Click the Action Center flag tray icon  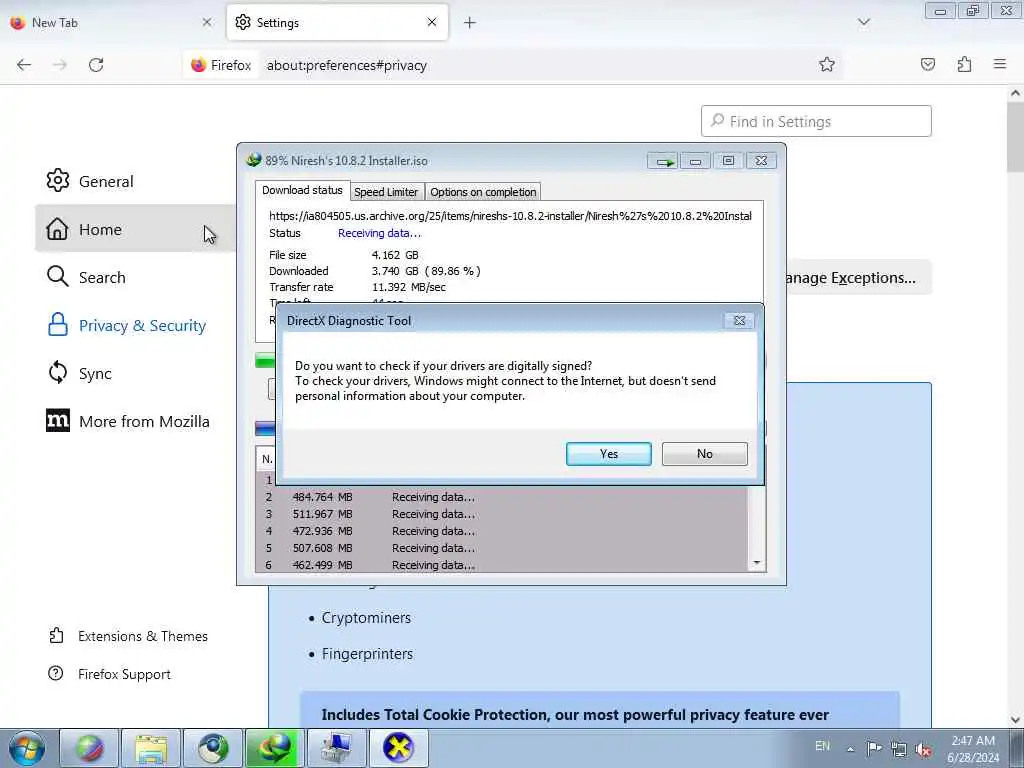pyautogui.click(x=874, y=748)
